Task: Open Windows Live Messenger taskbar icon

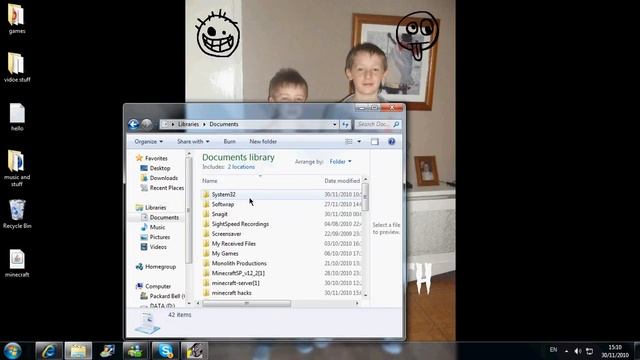Action: 136,351
